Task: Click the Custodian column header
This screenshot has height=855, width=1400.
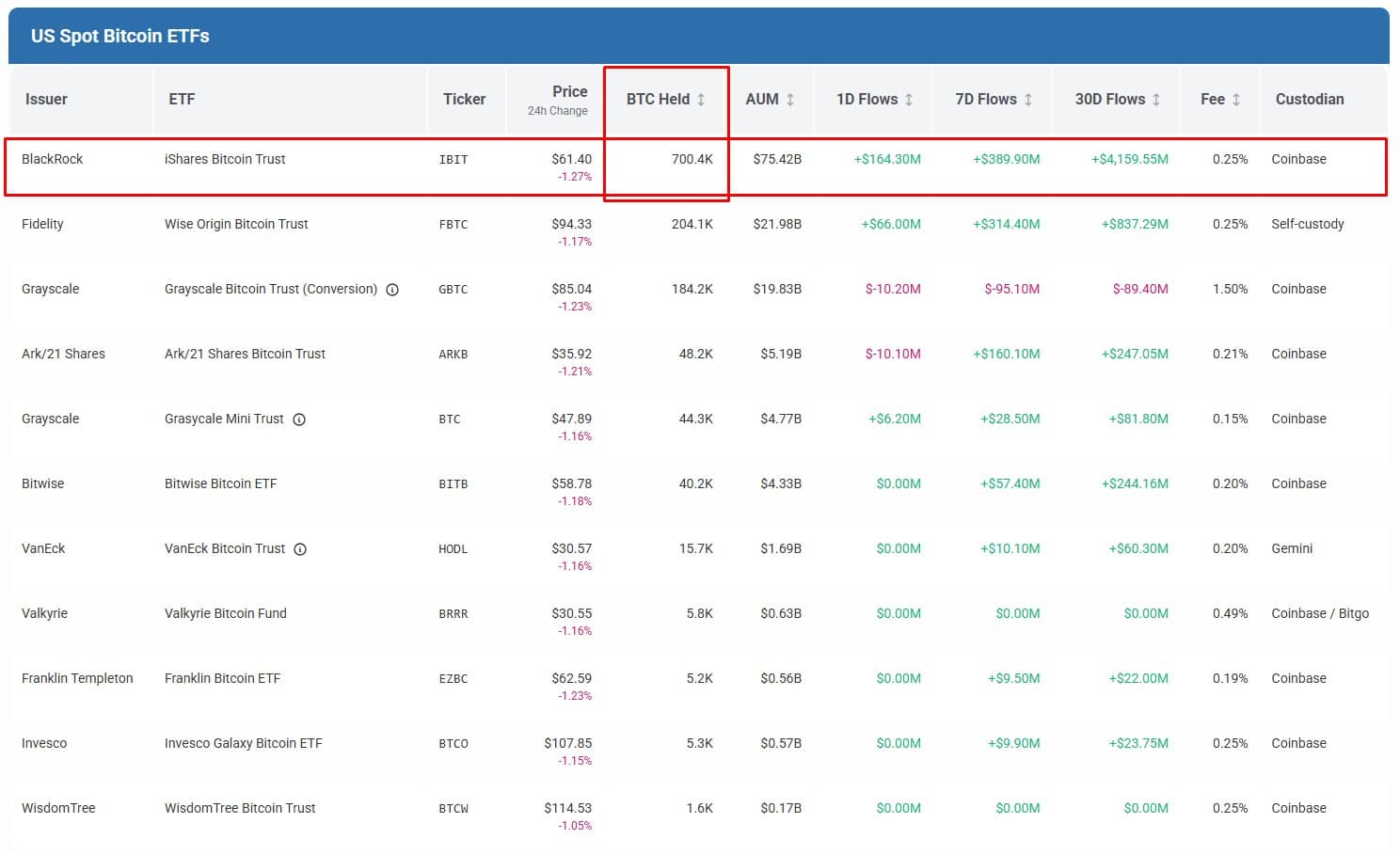Action: tap(1310, 99)
